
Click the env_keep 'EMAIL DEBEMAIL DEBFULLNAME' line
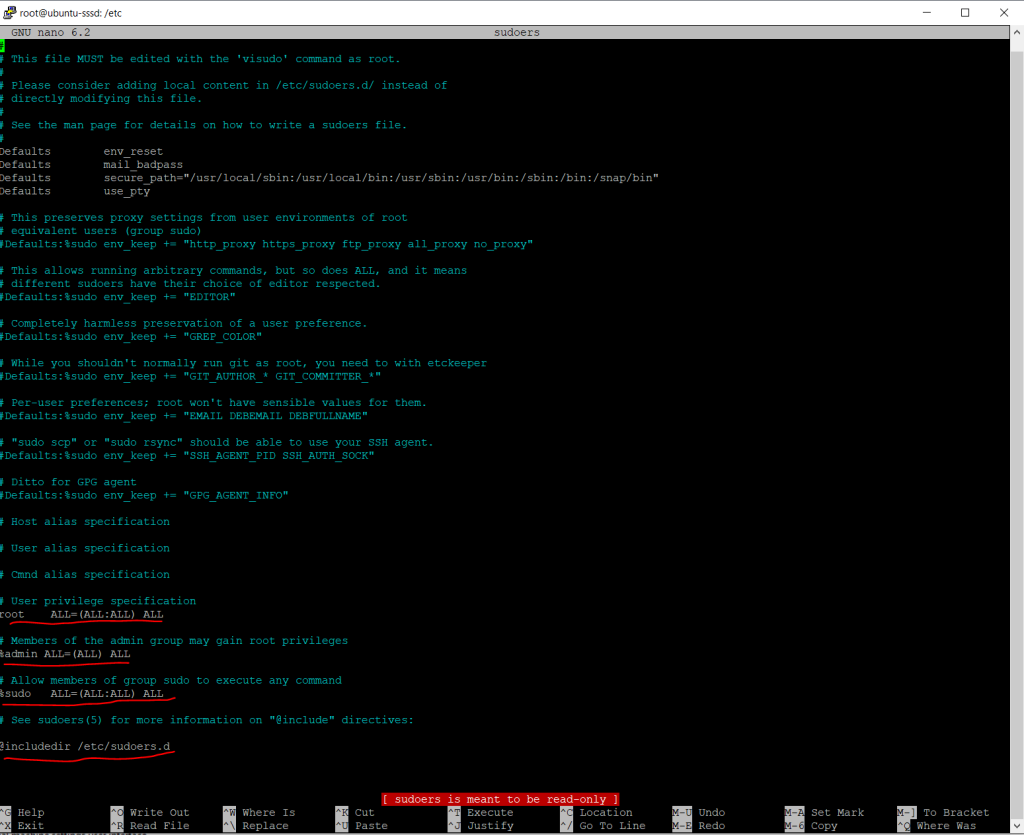coord(184,416)
